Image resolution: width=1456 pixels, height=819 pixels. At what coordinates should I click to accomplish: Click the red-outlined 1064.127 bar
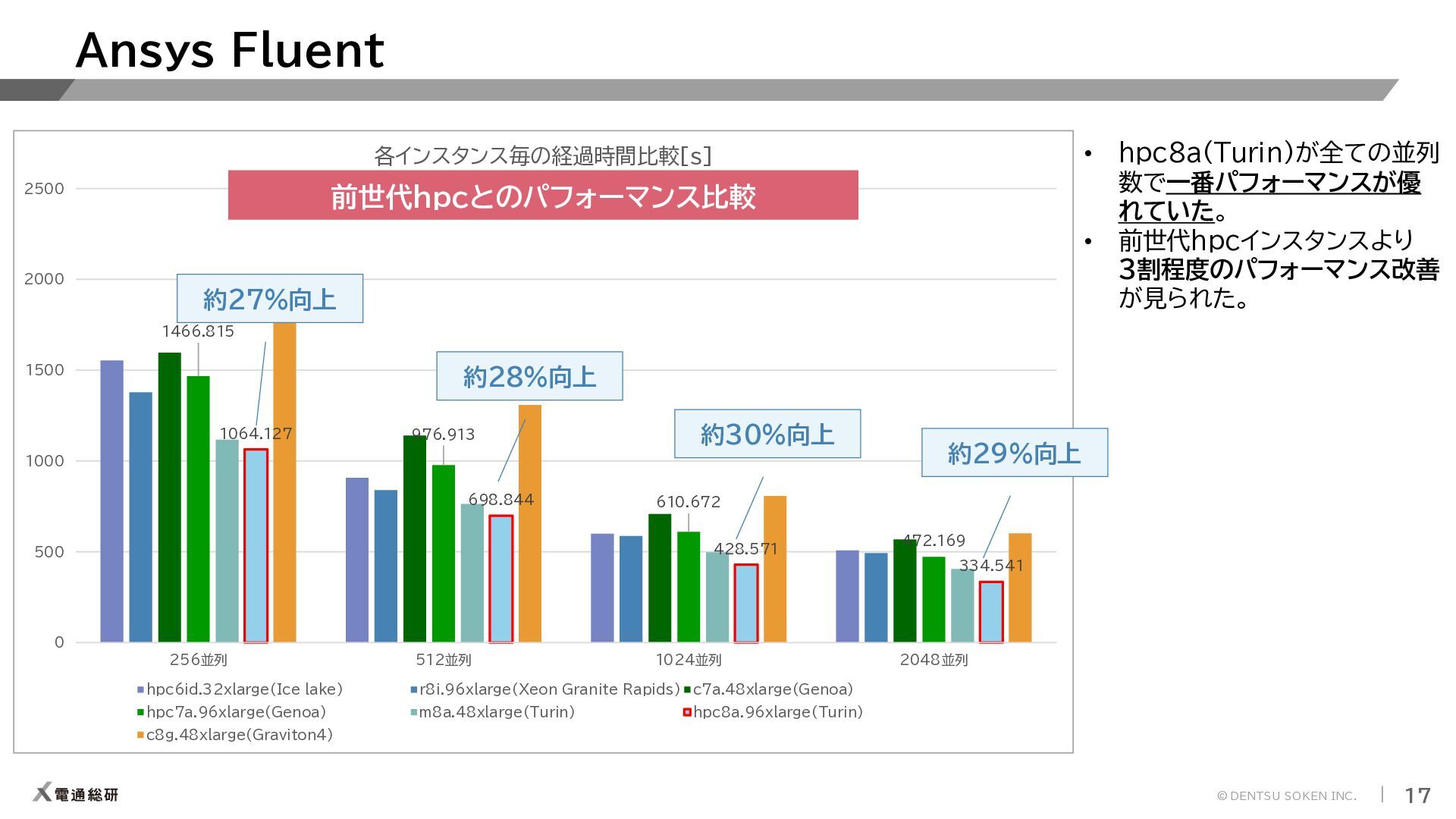click(x=256, y=546)
